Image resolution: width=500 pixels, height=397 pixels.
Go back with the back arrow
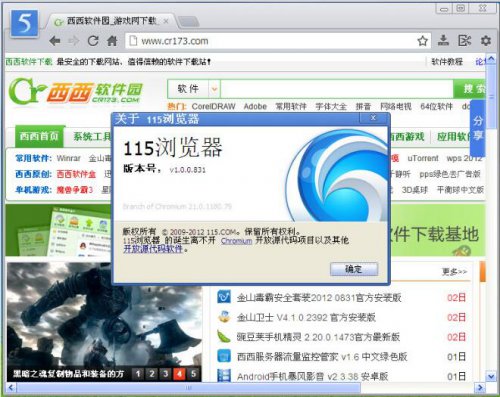(55, 41)
